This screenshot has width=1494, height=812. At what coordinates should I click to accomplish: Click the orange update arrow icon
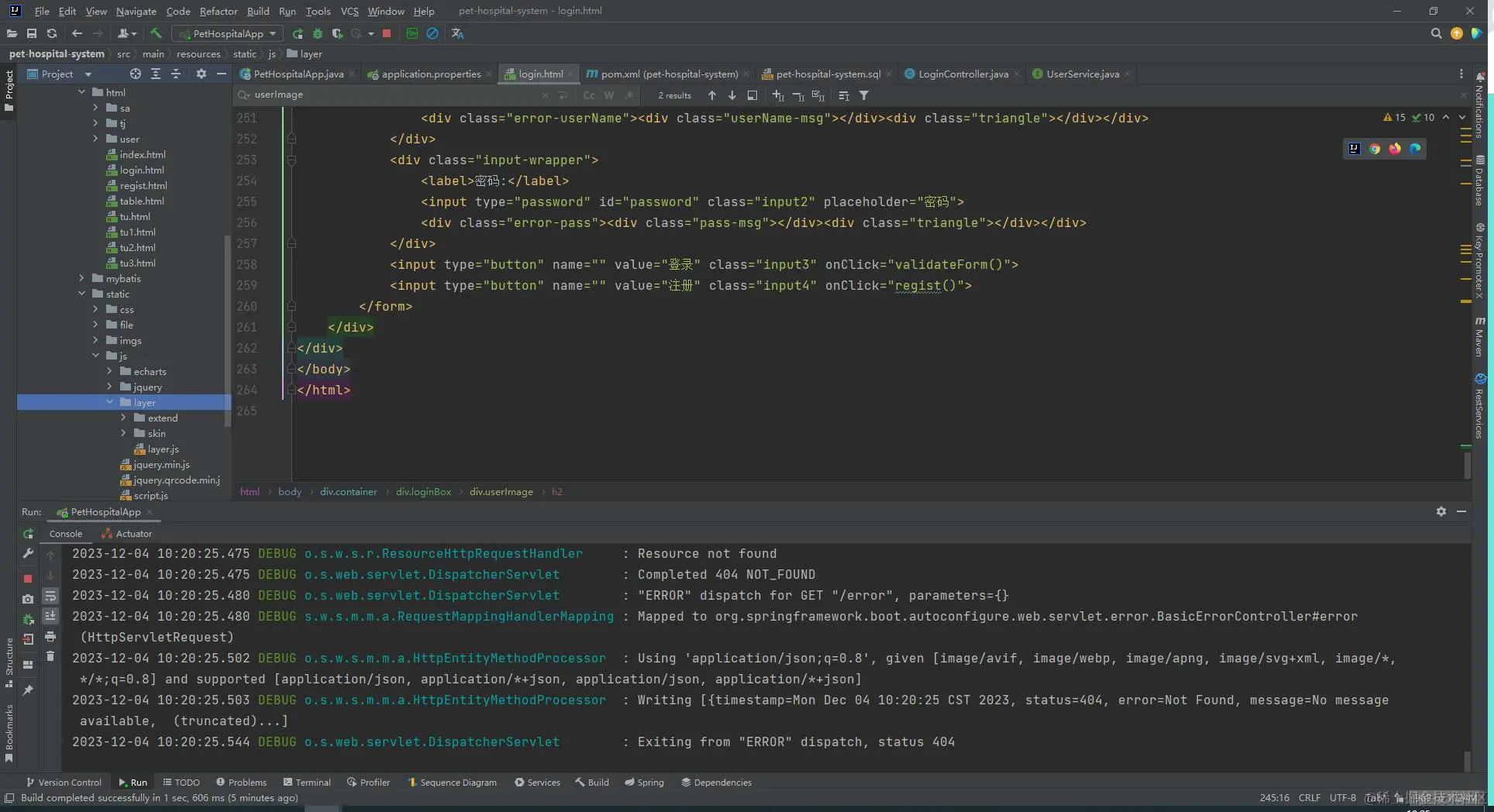pos(1457,33)
